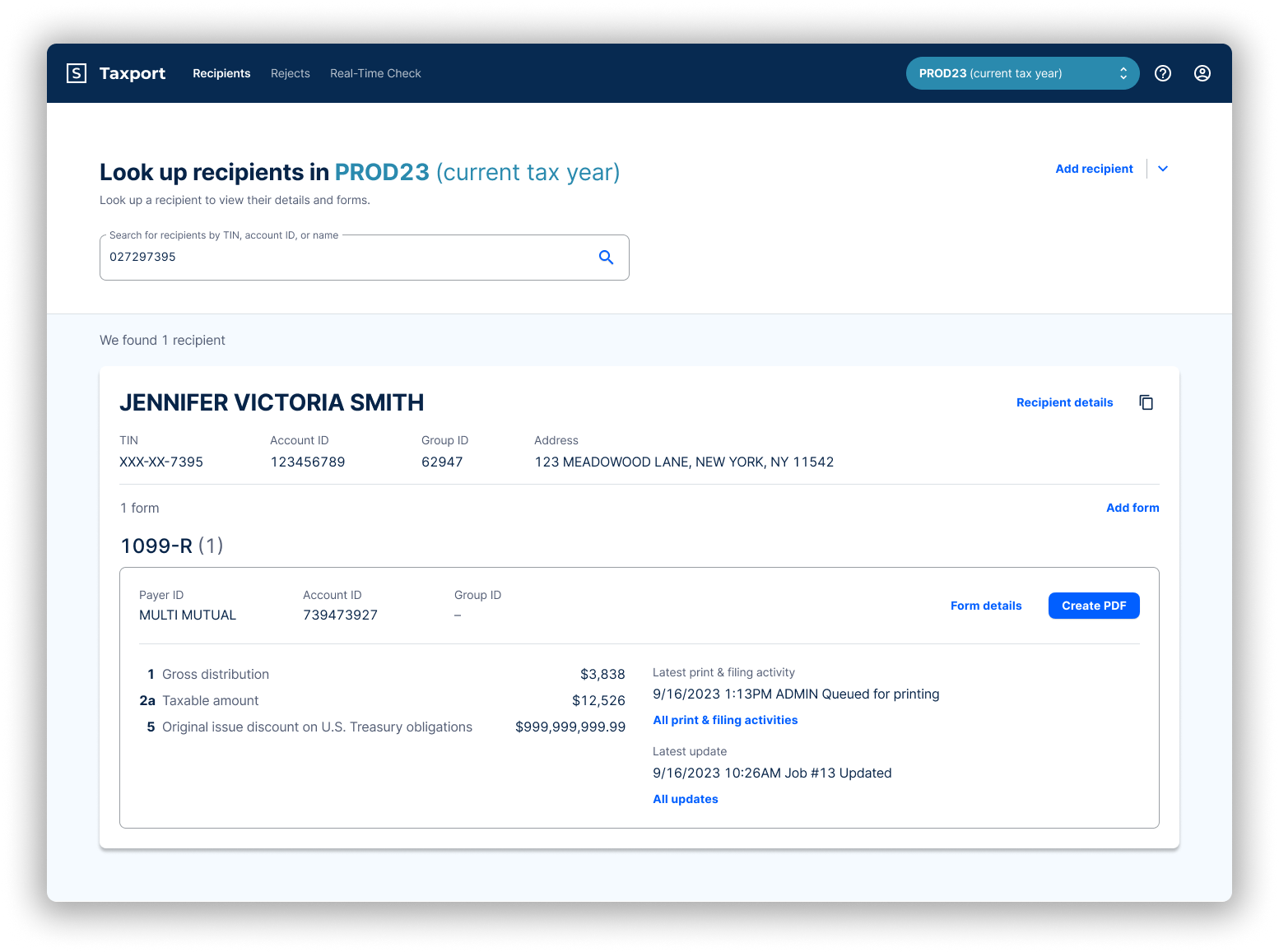
Task: Copy recipient info with the copy icon
Action: click(1146, 402)
